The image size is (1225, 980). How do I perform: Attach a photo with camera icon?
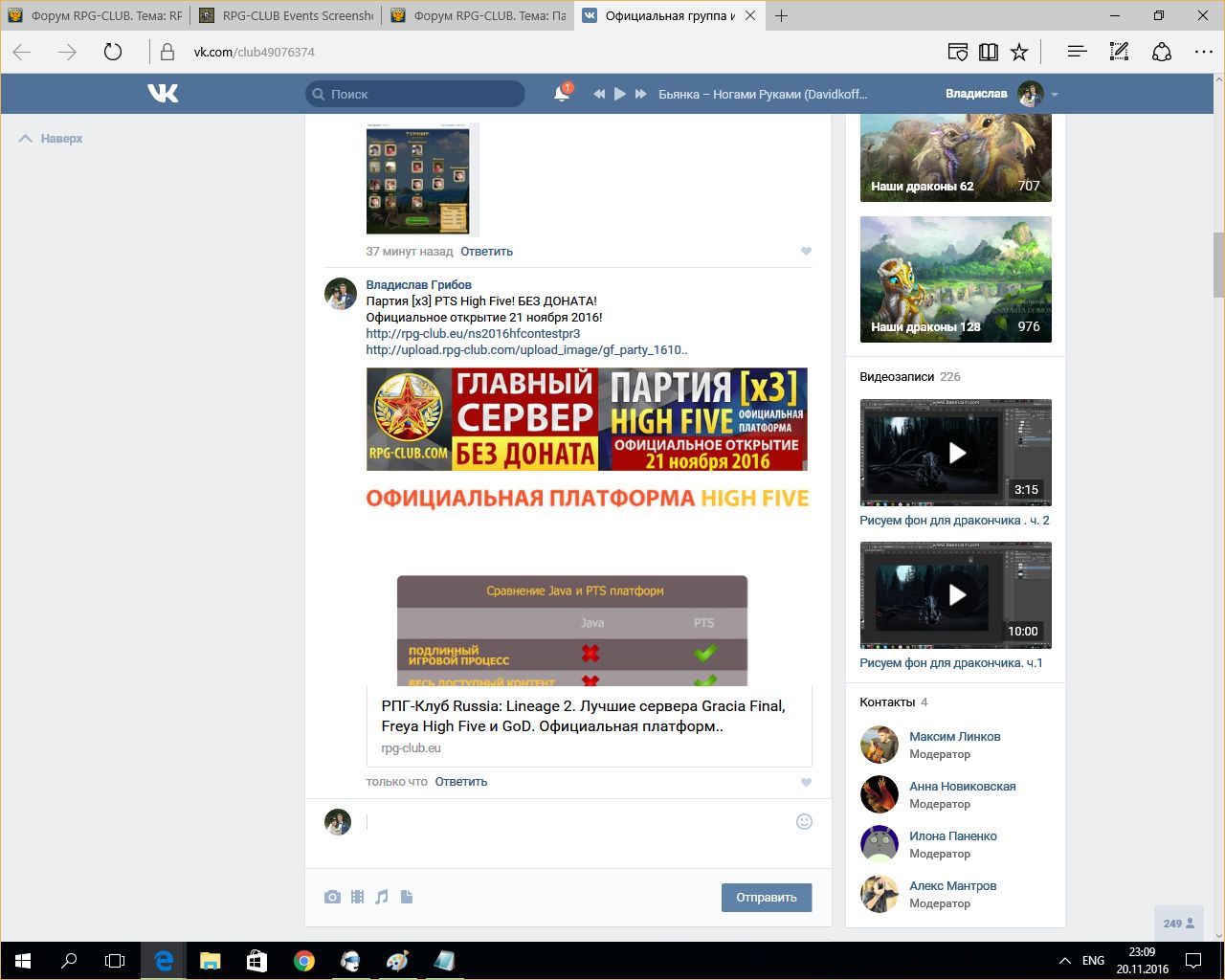332,897
